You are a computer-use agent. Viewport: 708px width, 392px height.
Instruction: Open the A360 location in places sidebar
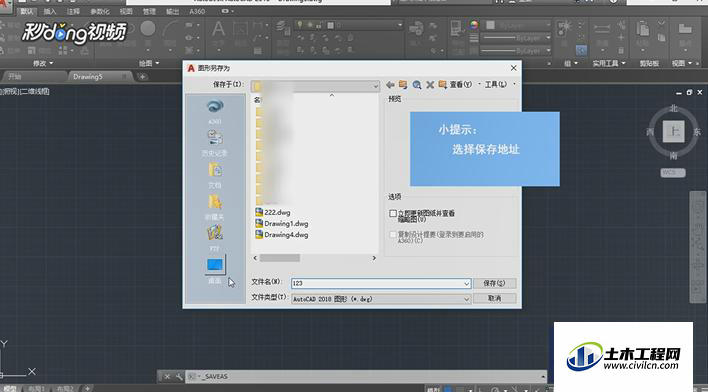click(215, 112)
